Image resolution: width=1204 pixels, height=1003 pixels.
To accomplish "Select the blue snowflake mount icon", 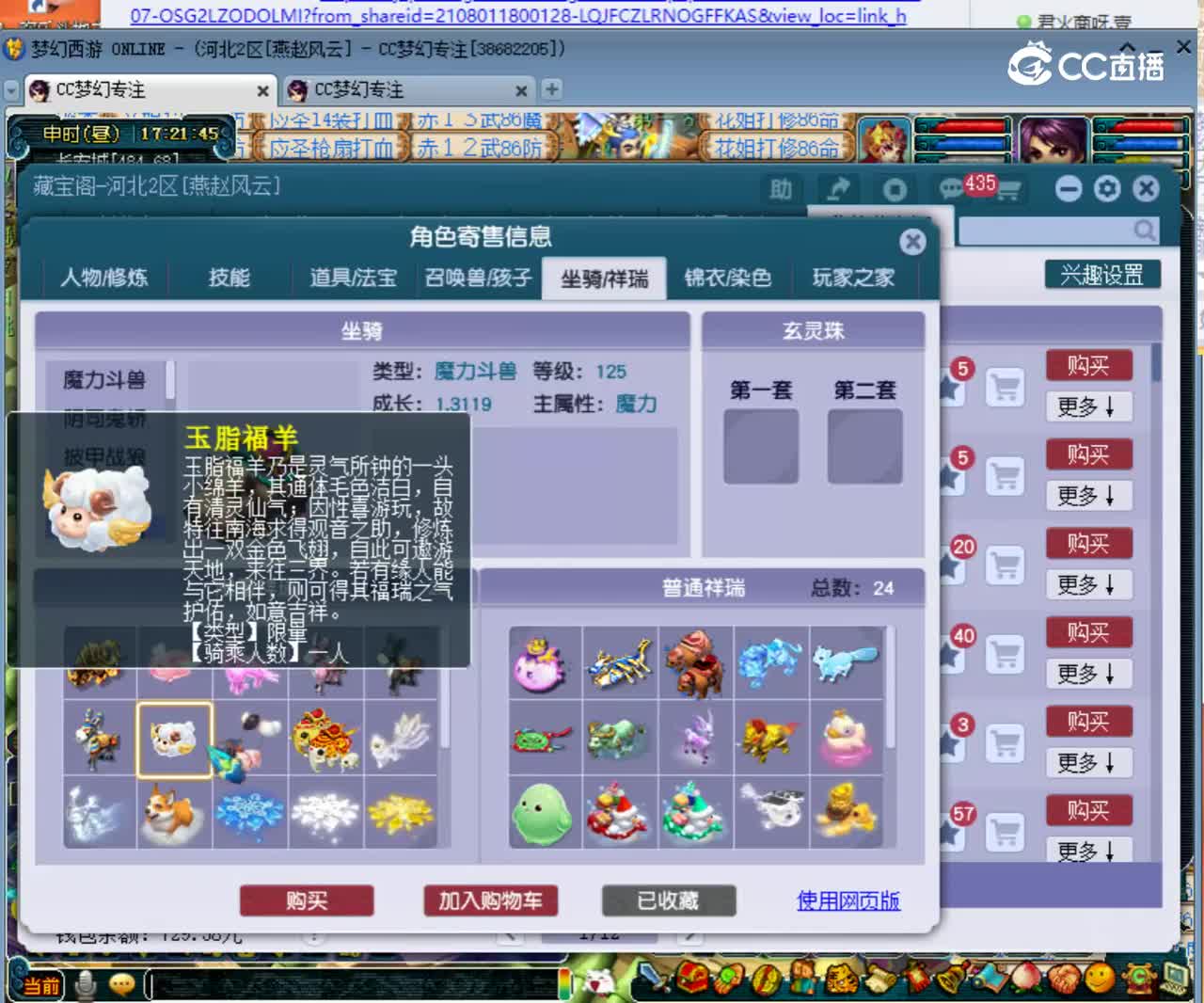I will click(x=250, y=813).
